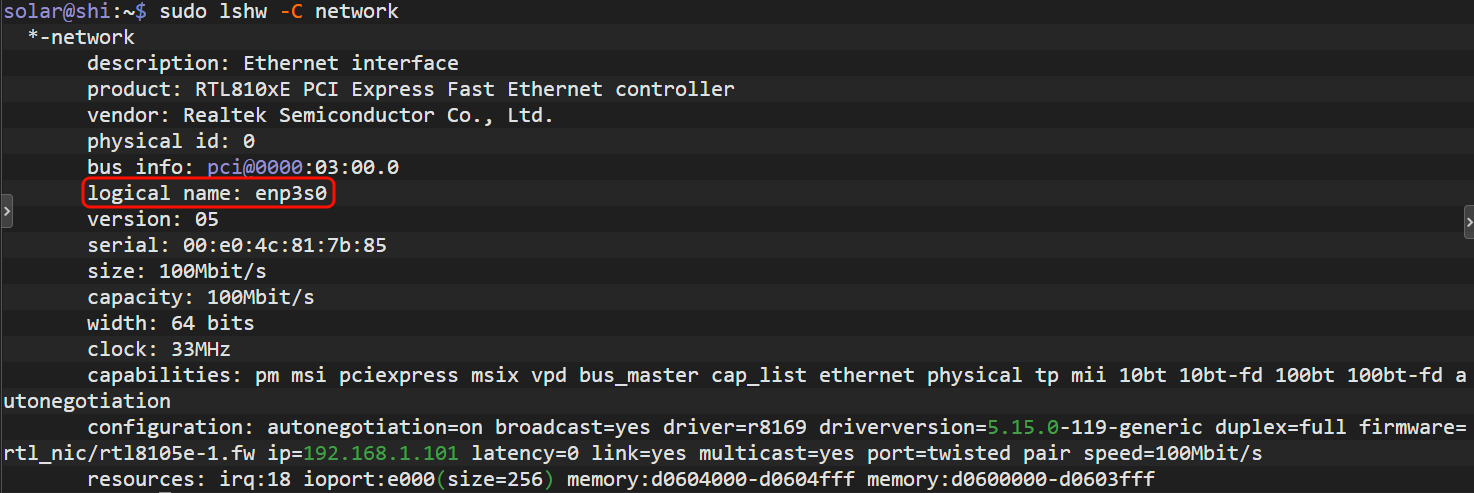Image resolution: width=1474 pixels, height=493 pixels.
Task: Click the highlighted logical name enp3s0
Action: tap(291, 193)
